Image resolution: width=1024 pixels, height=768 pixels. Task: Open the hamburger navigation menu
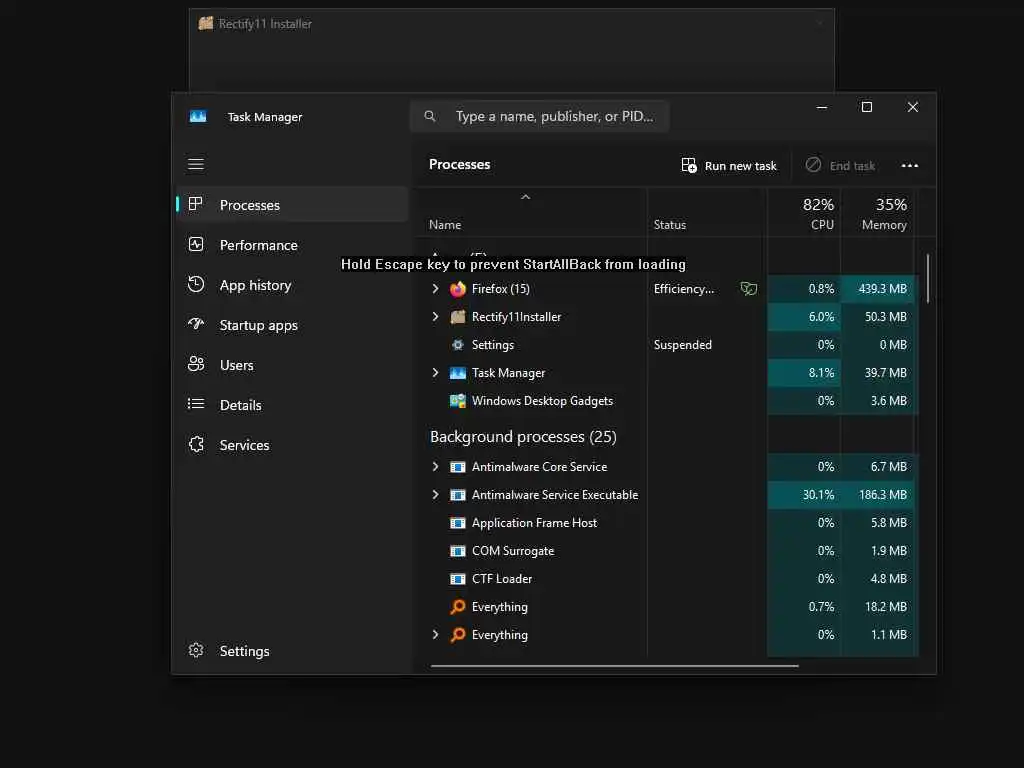click(x=196, y=164)
